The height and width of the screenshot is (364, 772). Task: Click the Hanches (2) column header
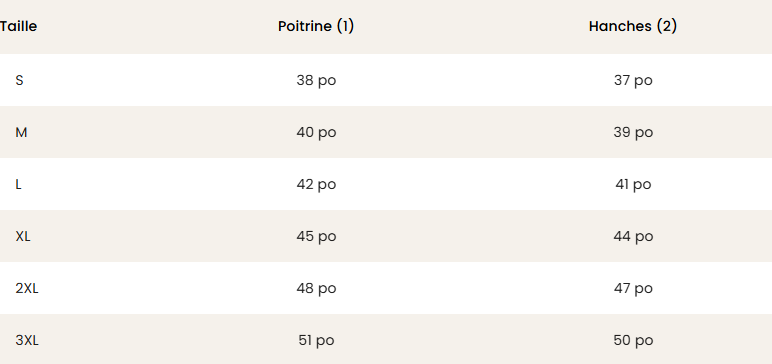pyautogui.click(x=633, y=26)
